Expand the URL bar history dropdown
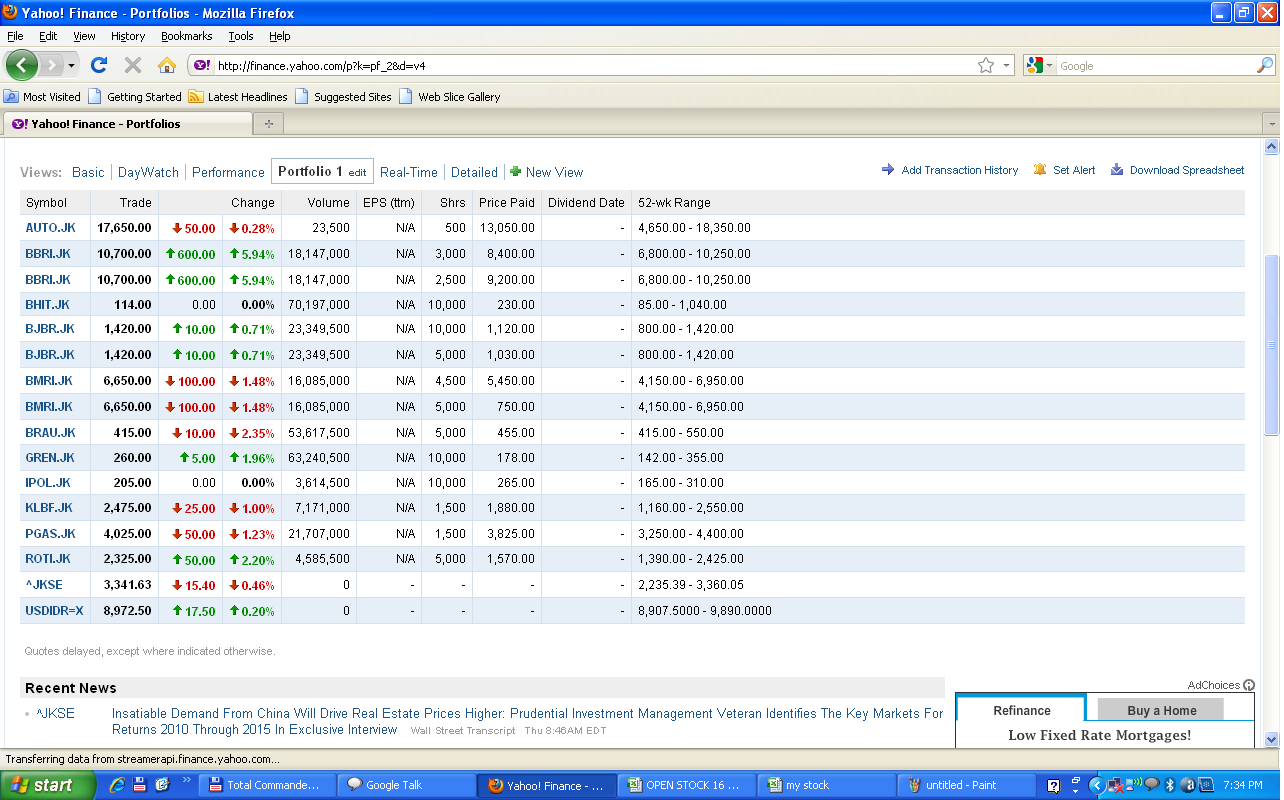Image resolution: width=1284 pixels, height=800 pixels. tap(1006, 66)
